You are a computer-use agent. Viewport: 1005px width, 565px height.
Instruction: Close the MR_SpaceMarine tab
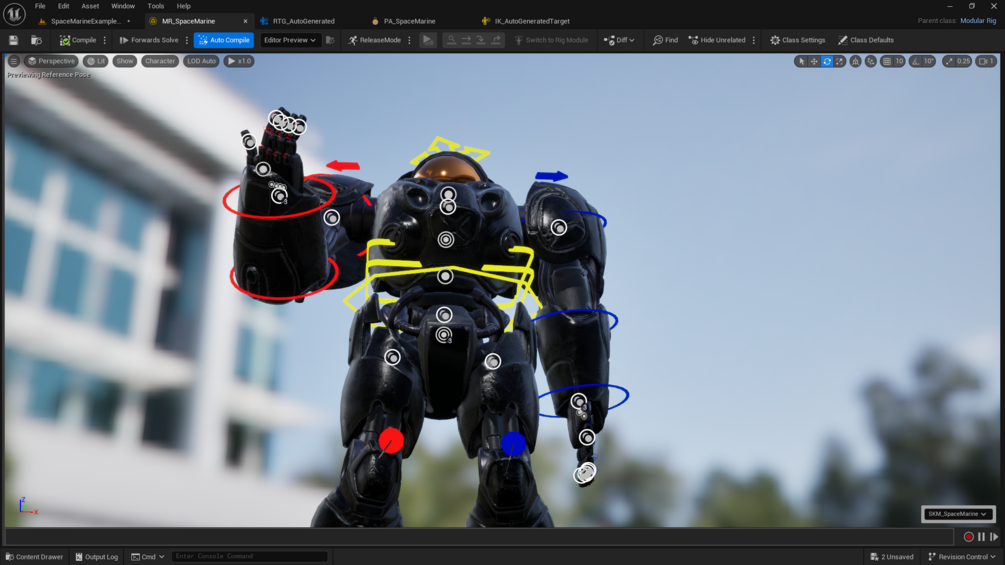point(245,21)
